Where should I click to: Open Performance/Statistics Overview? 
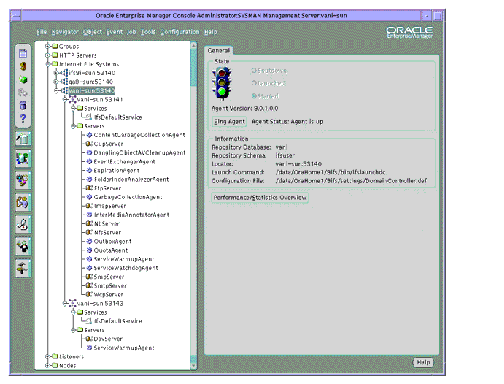260,197
